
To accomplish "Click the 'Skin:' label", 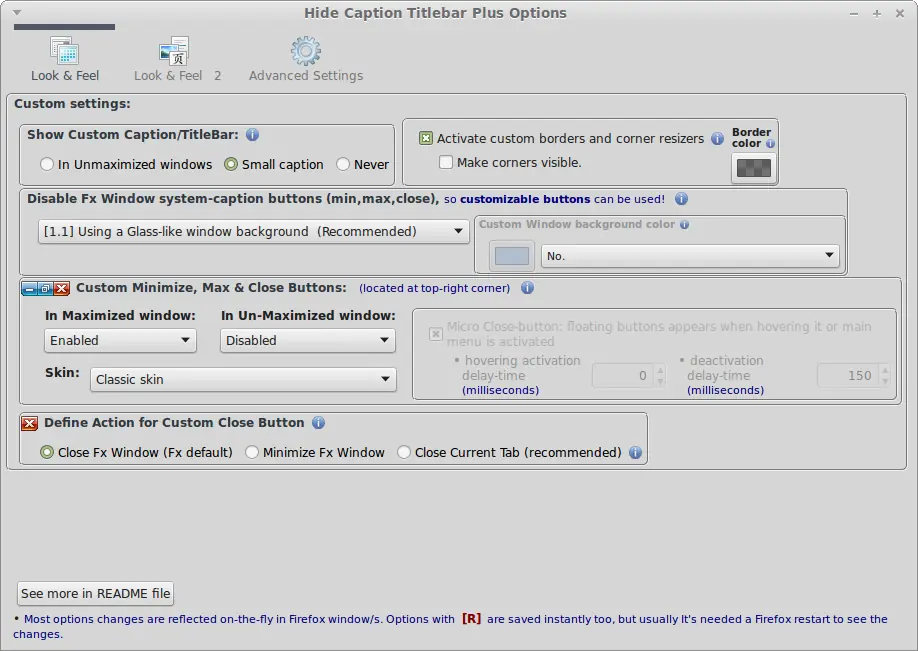I will [62, 372].
